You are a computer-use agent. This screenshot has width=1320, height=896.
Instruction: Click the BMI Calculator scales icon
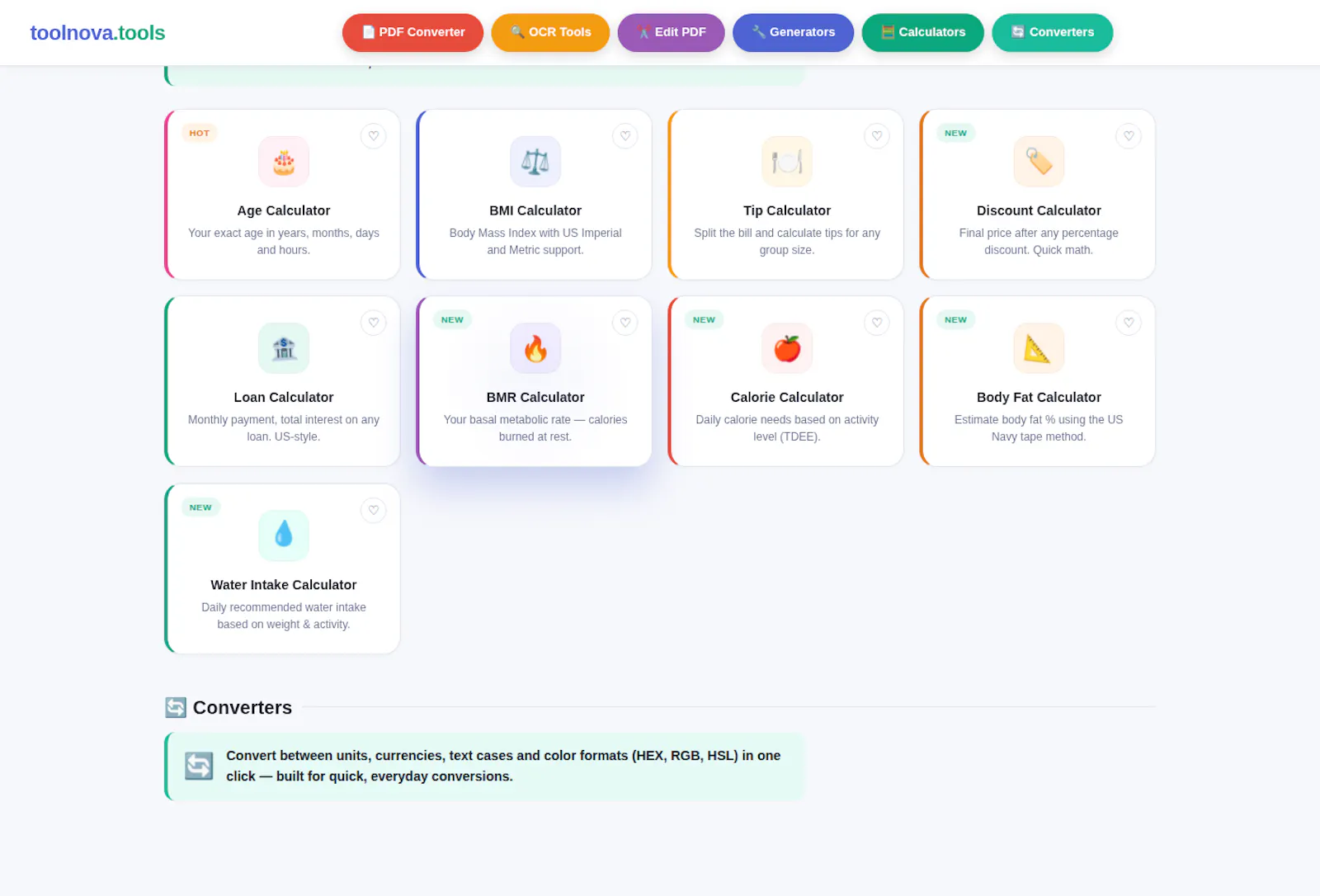click(x=535, y=162)
